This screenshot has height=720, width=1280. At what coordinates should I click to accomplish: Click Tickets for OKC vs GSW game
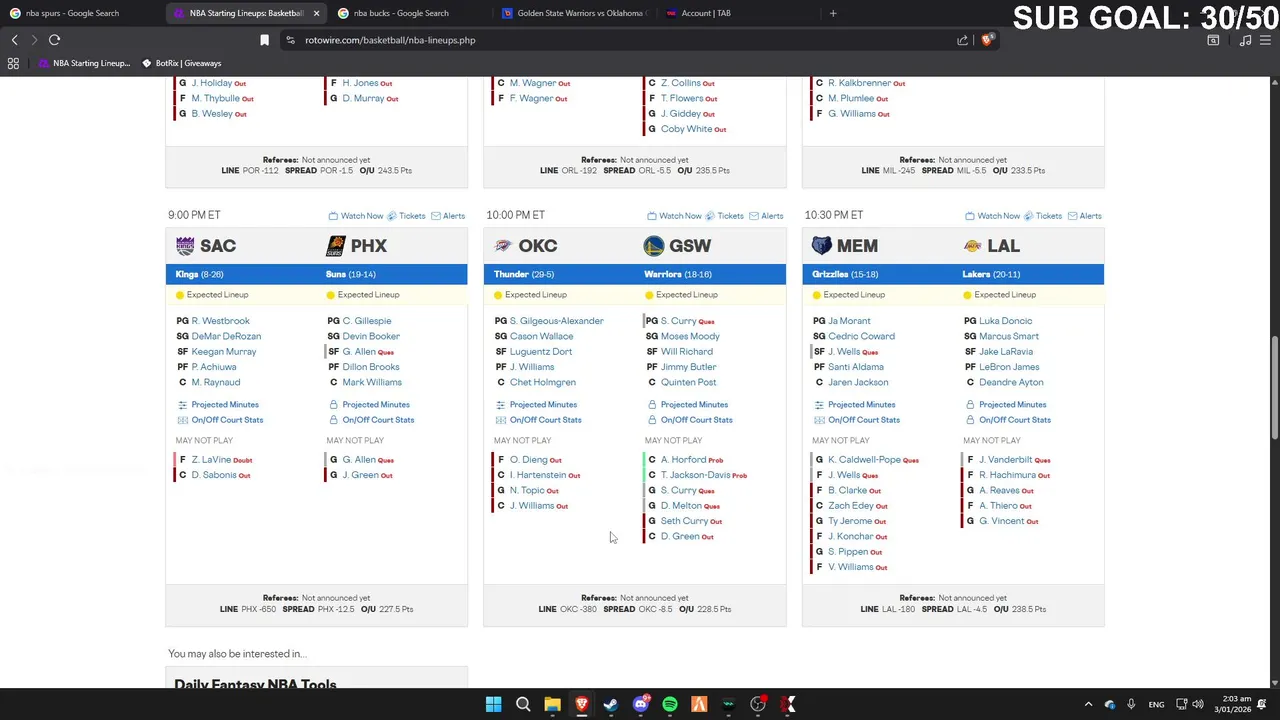click(x=723, y=216)
